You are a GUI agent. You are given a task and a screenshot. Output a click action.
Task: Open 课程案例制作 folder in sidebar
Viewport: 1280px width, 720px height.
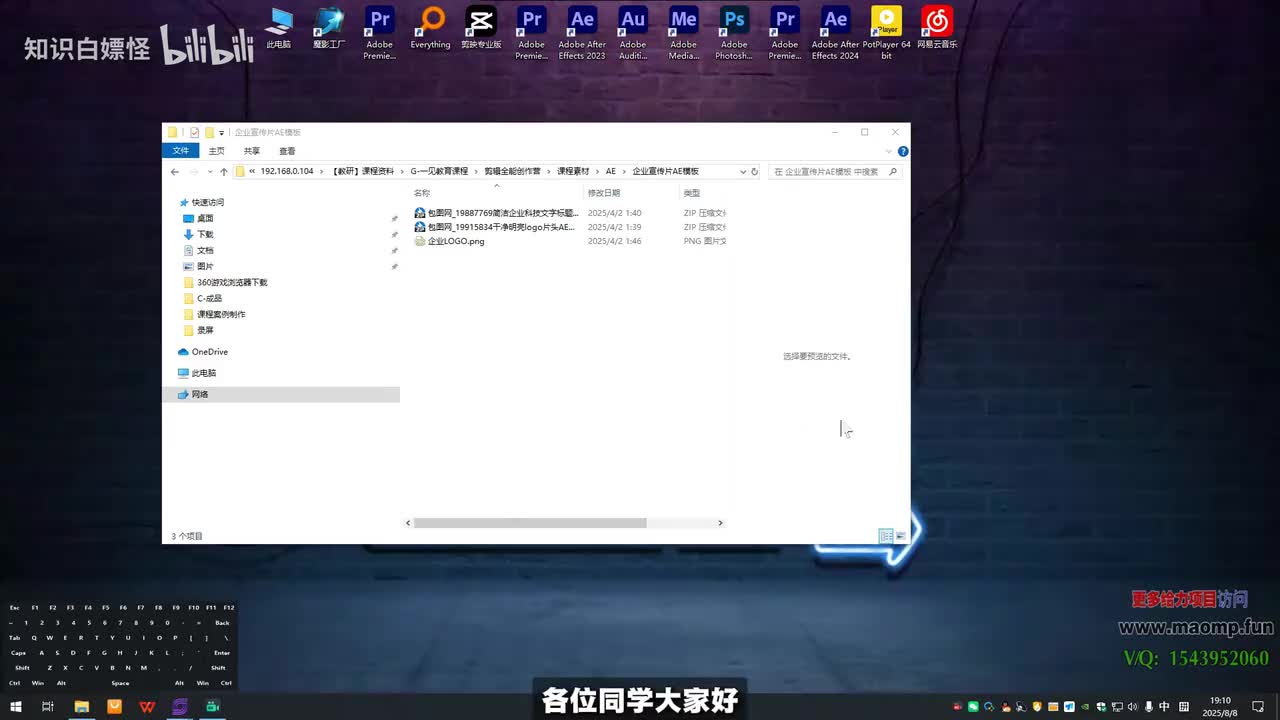221,314
